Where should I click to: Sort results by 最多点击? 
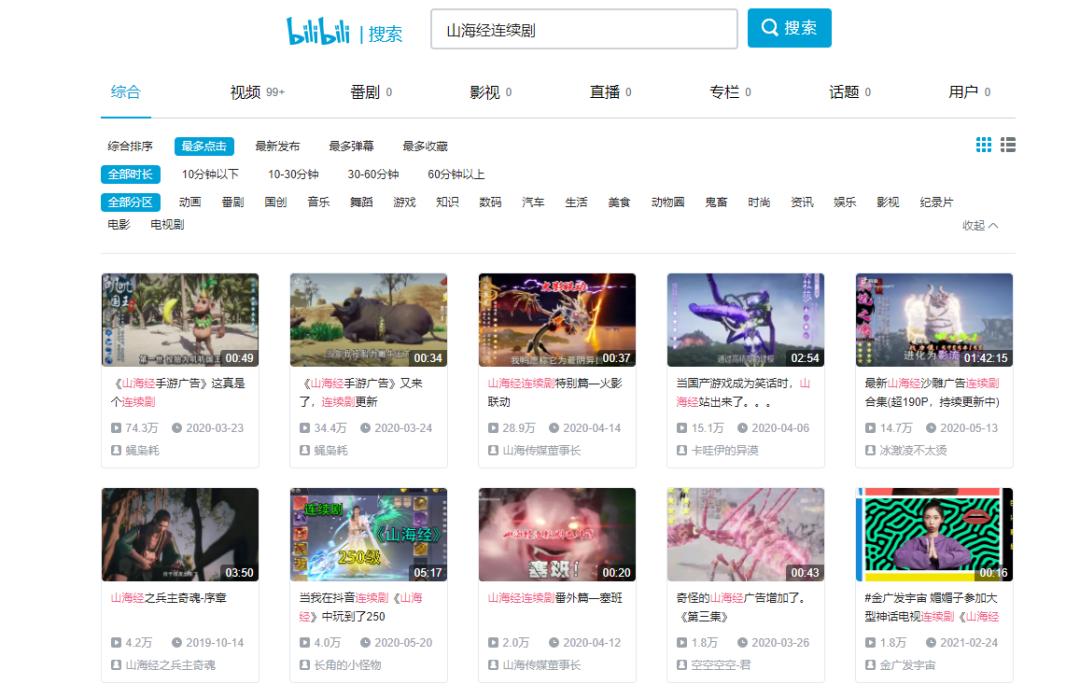pos(204,146)
